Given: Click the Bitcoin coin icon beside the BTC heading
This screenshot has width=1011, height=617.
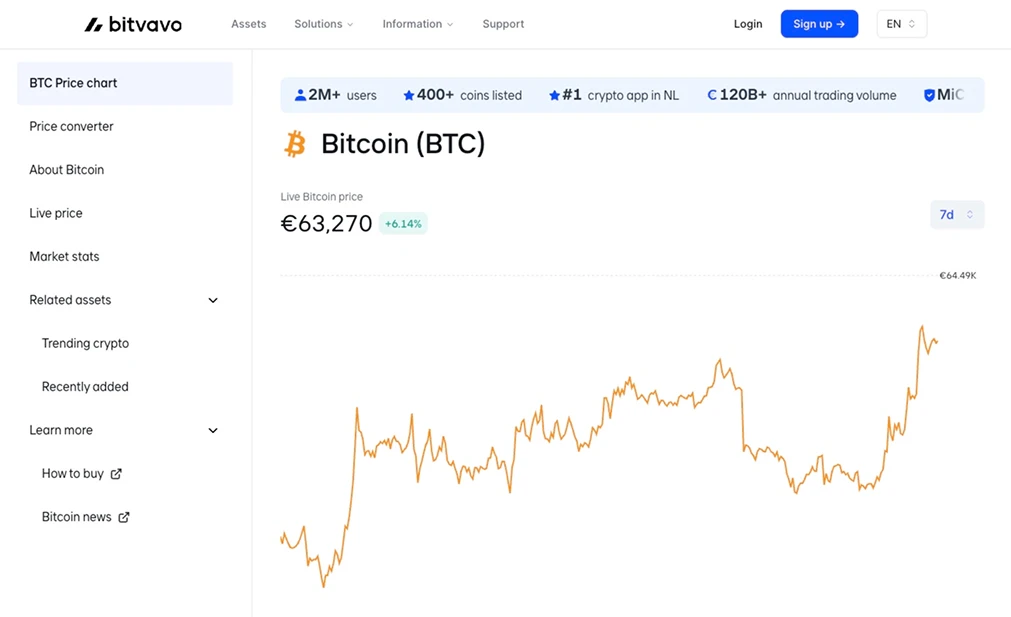Looking at the screenshot, I should 294,143.
